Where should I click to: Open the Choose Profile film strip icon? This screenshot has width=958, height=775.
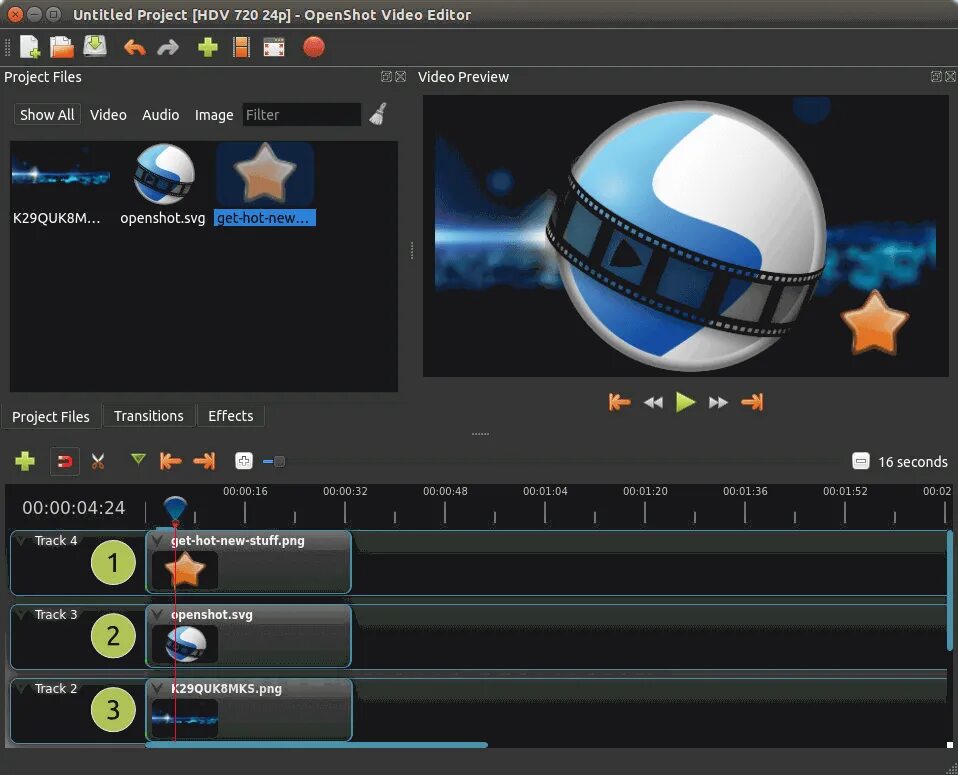[241, 47]
